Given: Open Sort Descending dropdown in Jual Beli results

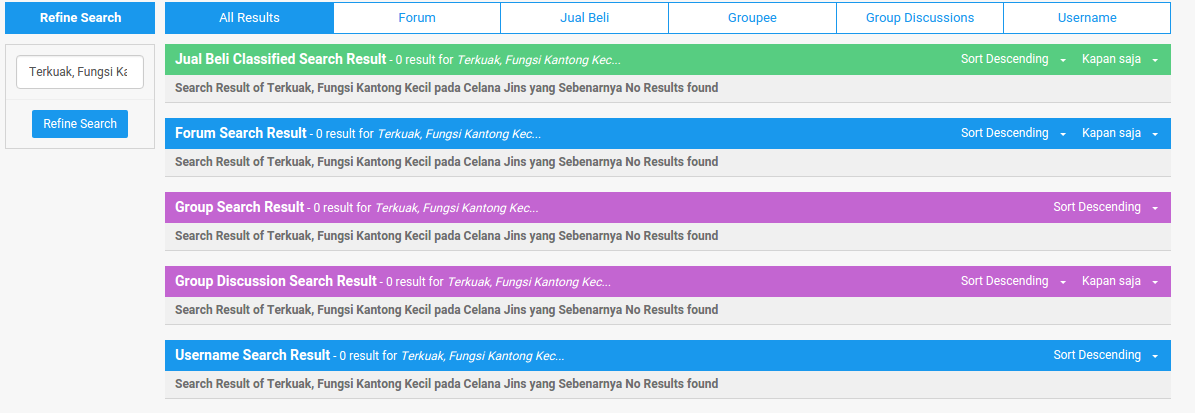Looking at the screenshot, I should 1013,59.
